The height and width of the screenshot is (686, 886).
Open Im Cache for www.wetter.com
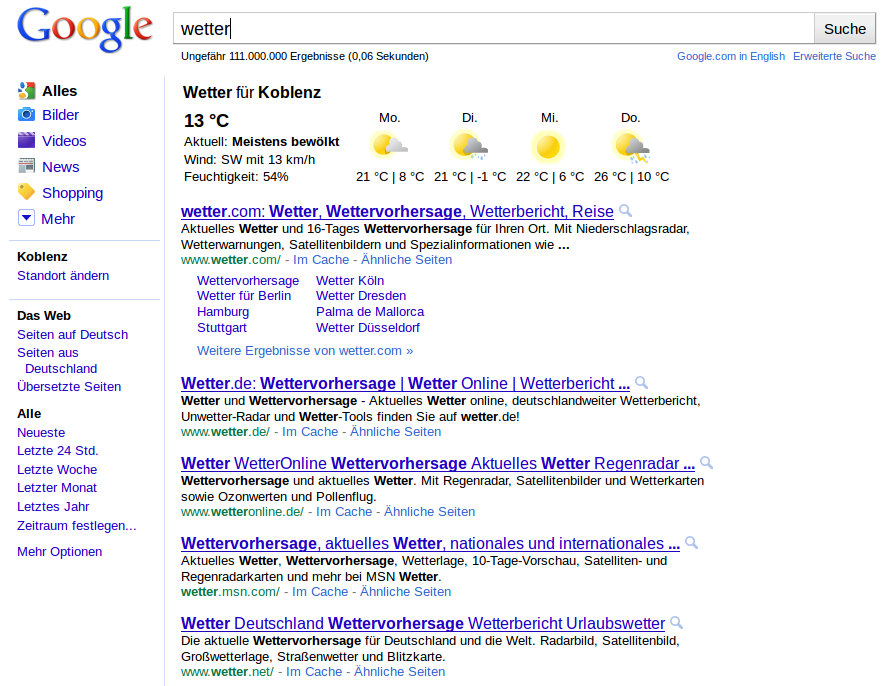coord(321,260)
